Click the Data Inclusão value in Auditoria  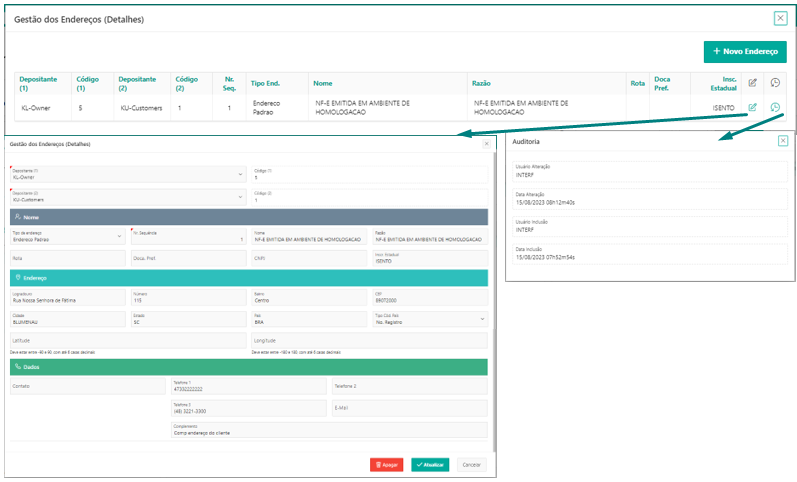545,257
